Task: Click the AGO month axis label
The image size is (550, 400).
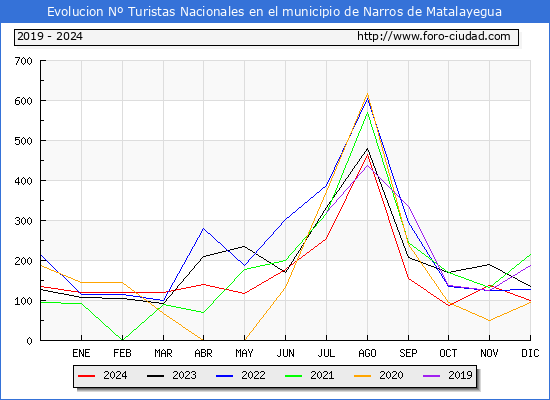Action: 367,353
